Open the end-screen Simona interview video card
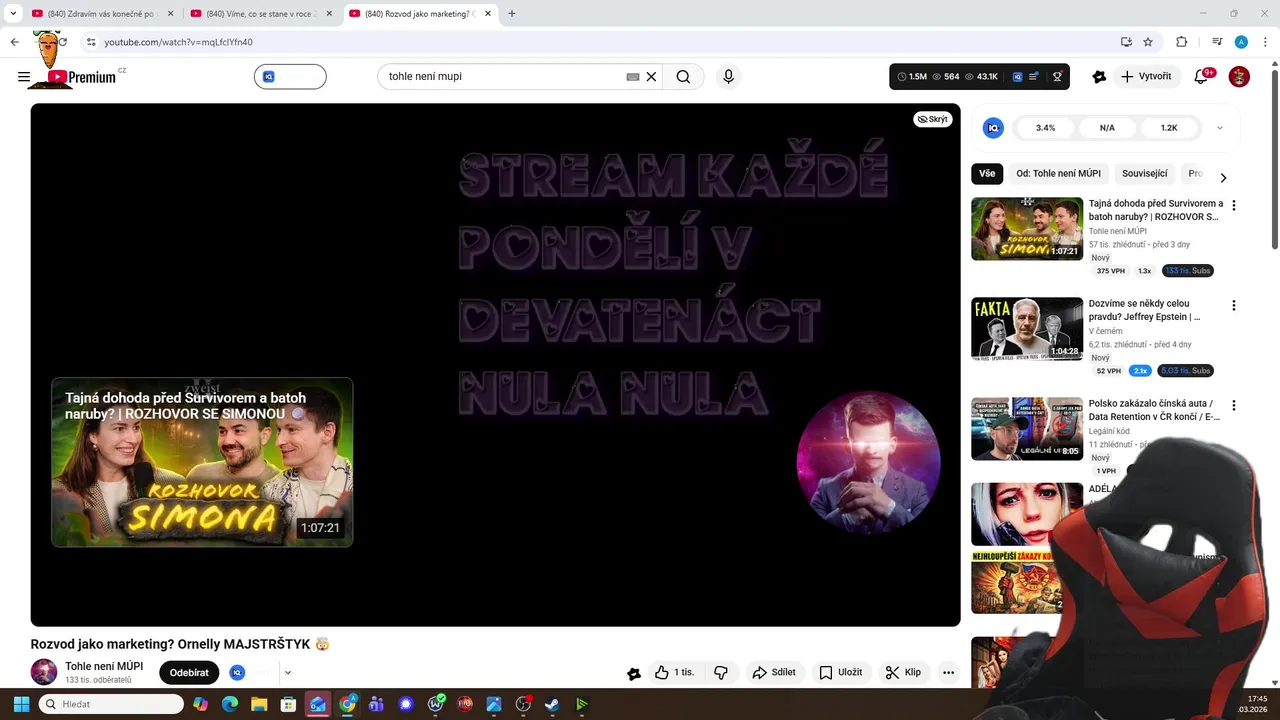Viewport: 1280px width, 720px height. 202,462
